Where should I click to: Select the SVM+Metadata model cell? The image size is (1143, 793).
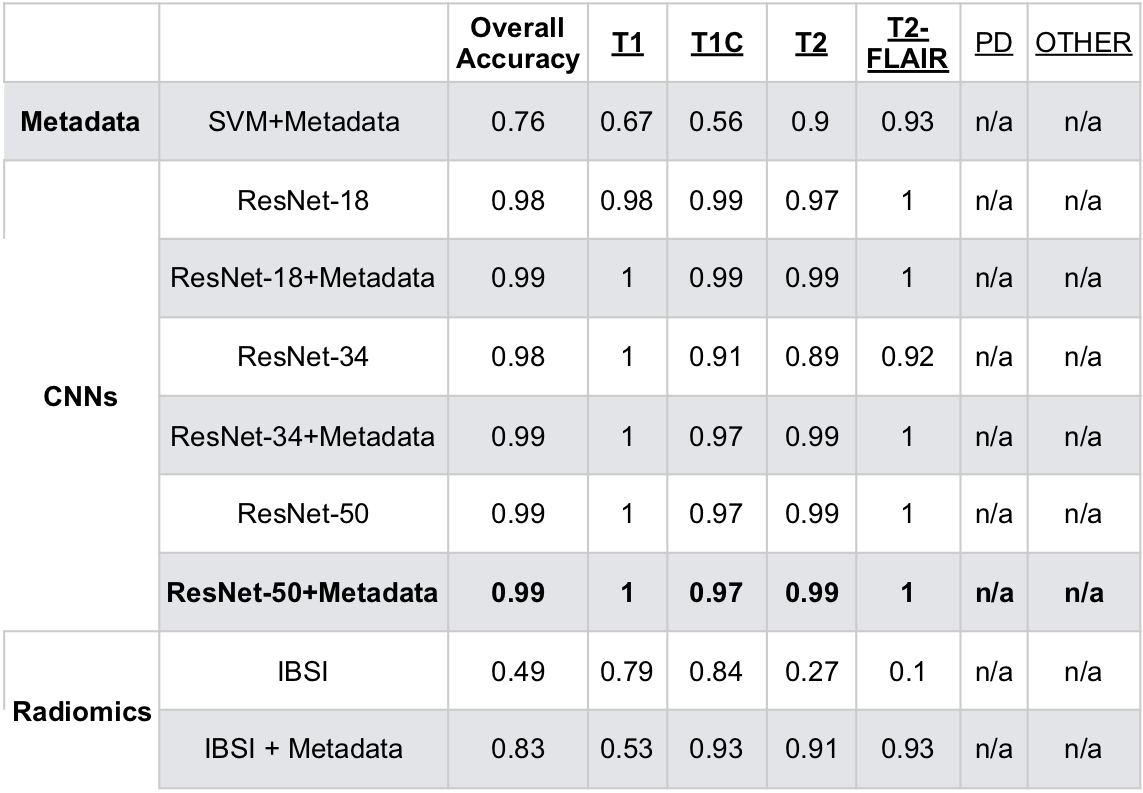pyautogui.click(x=302, y=122)
